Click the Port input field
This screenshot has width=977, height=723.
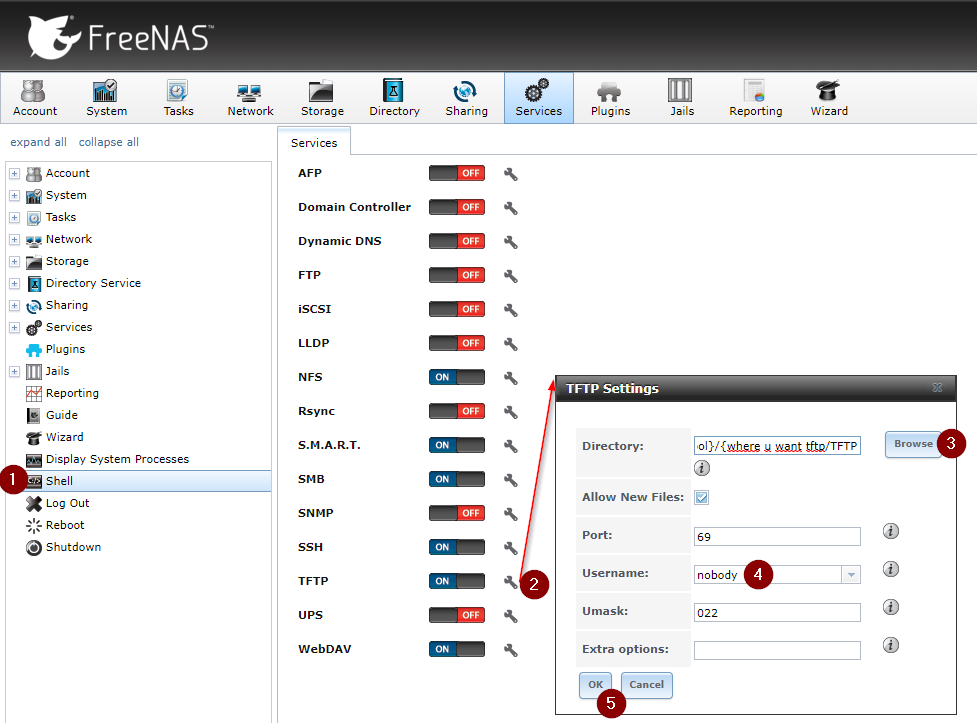(x=777, y=537)
